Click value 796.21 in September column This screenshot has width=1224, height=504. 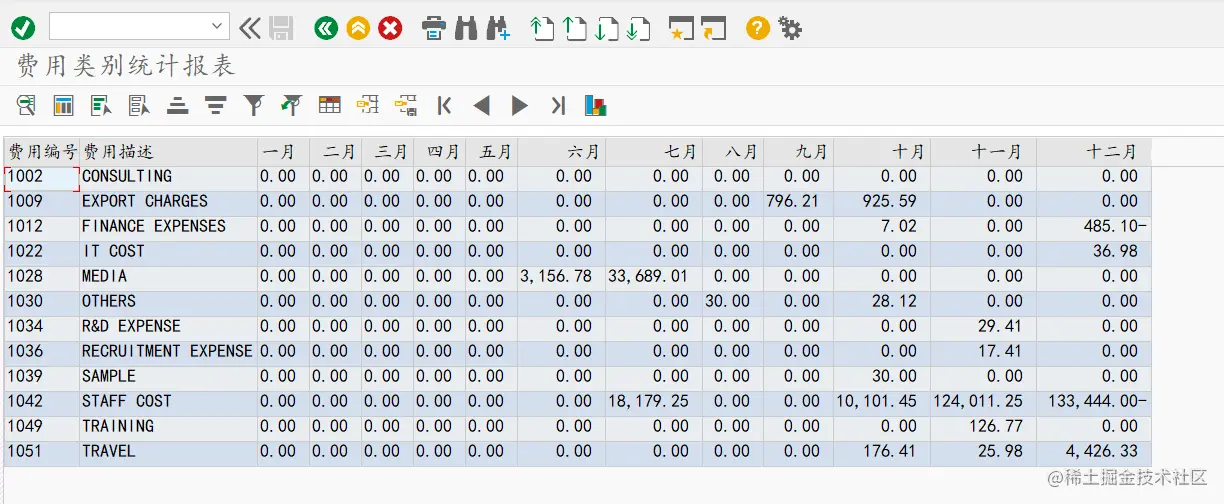pyautogui.click(x=792, y=202)
